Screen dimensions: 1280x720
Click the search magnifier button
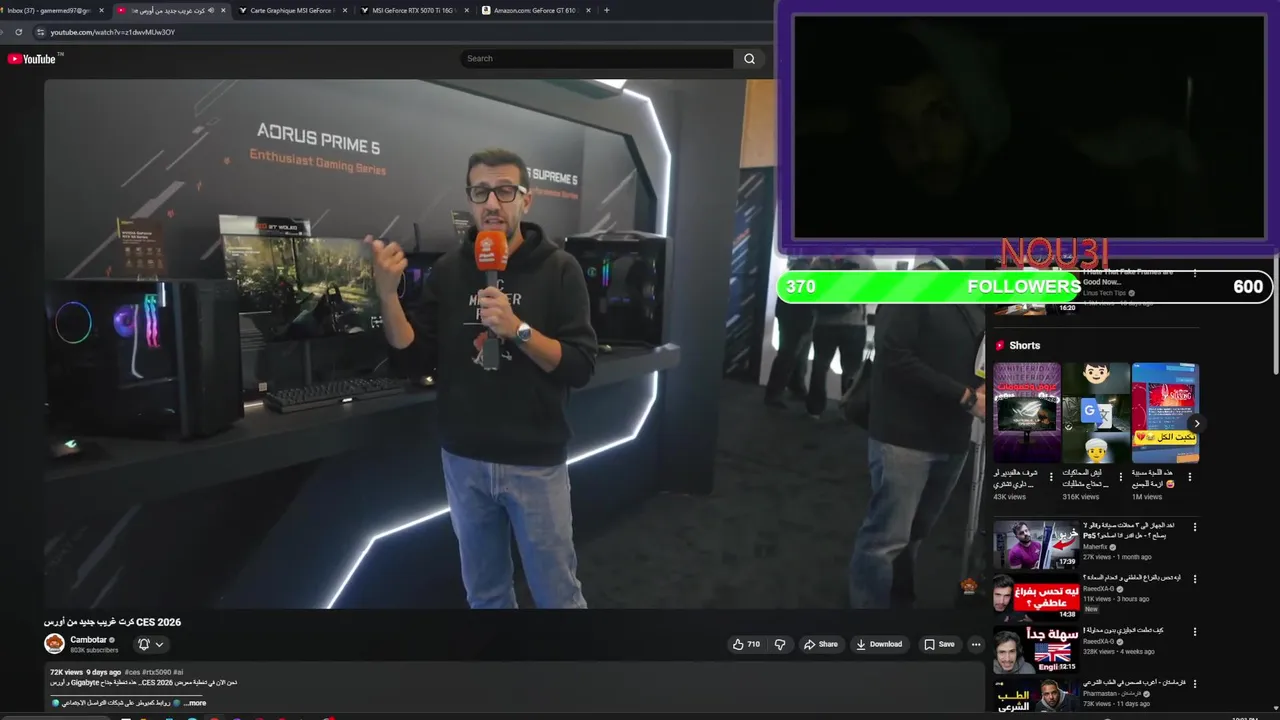749,58
